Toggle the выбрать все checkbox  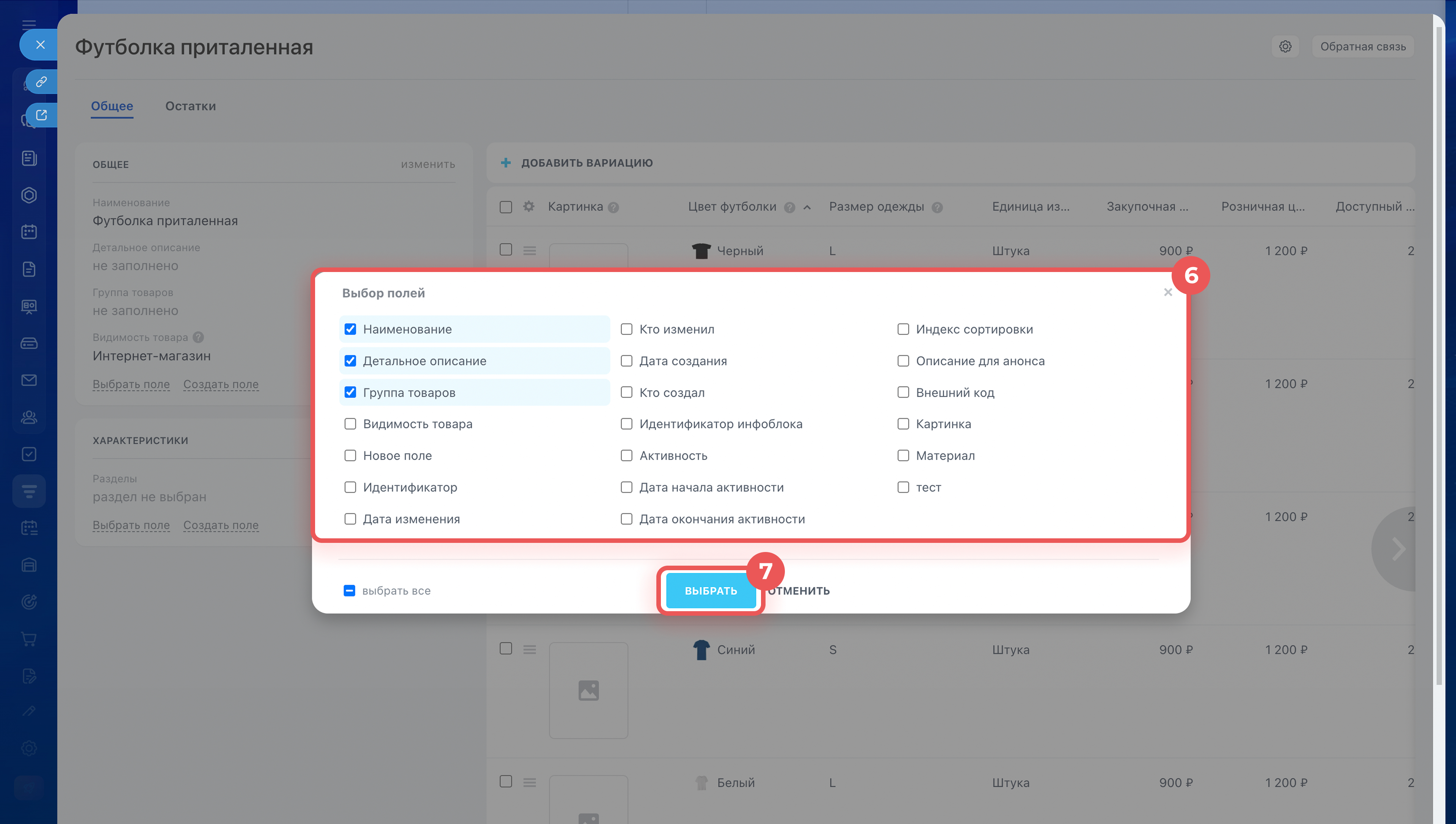pyautogui.click(x=350, y=591)
